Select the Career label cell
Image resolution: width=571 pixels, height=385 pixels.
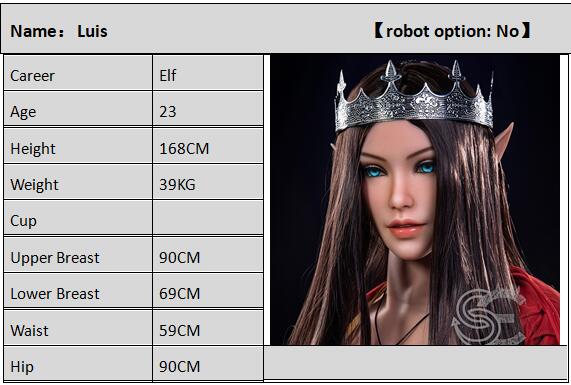[x=78, y=73]
